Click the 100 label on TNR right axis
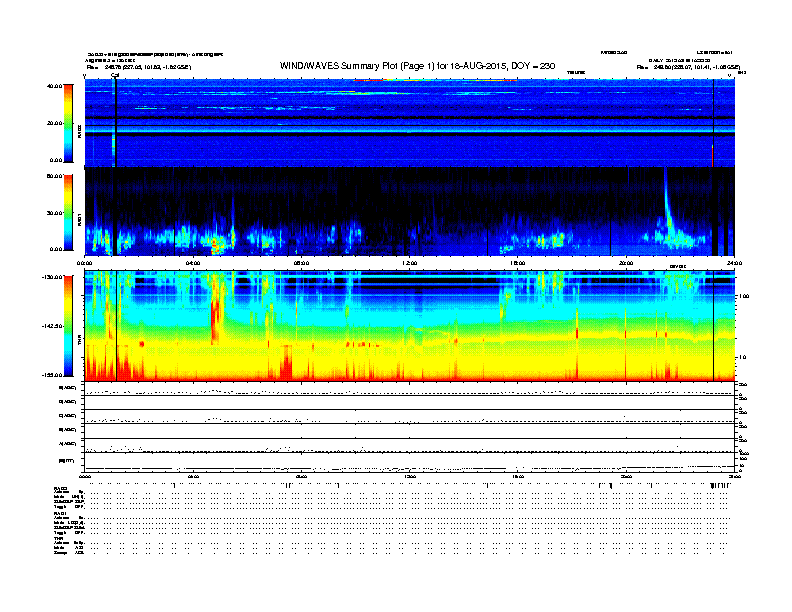 click(x=744, y=296)
